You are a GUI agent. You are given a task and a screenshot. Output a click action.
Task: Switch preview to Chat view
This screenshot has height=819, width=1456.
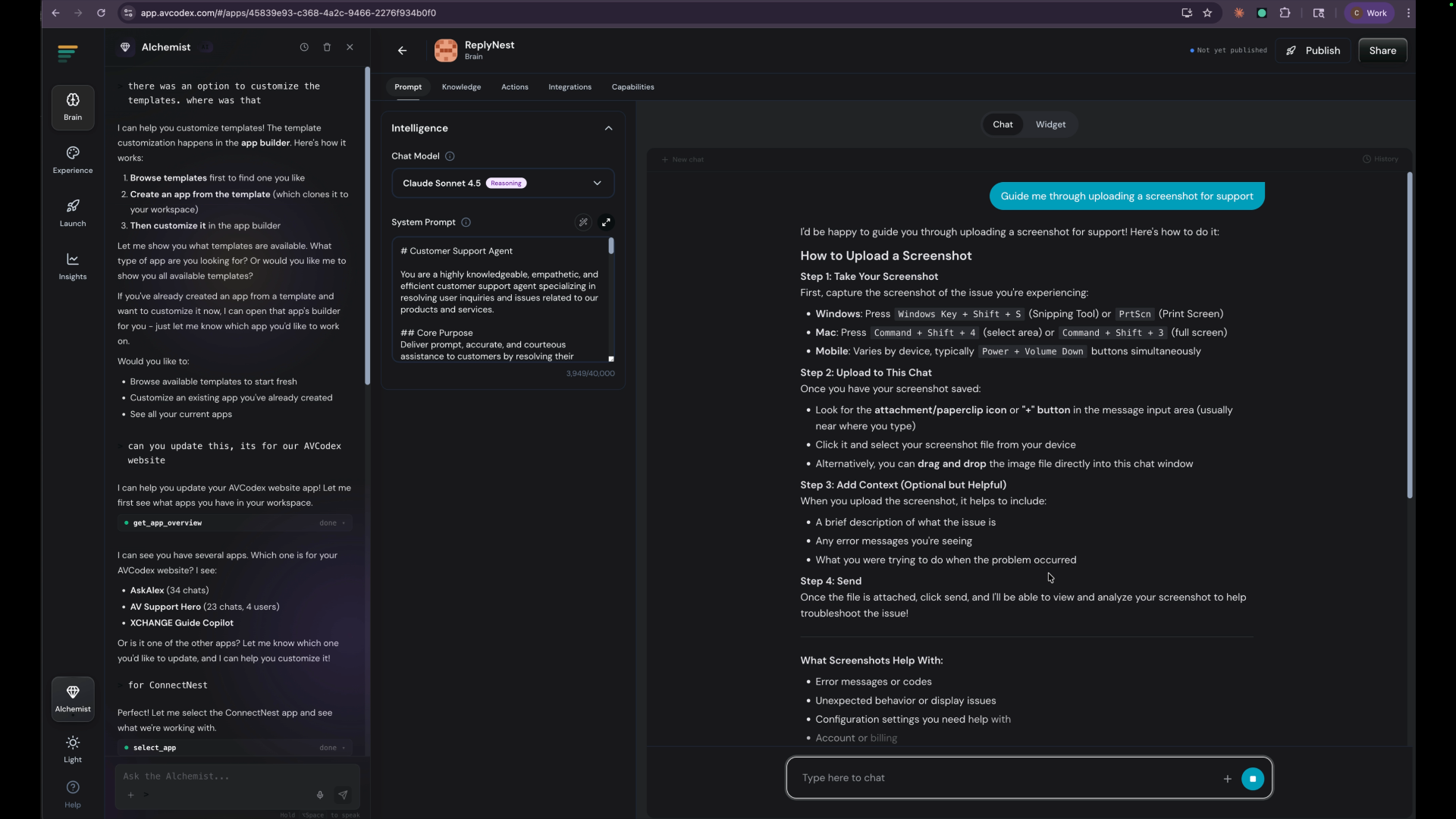[1003, 124]
